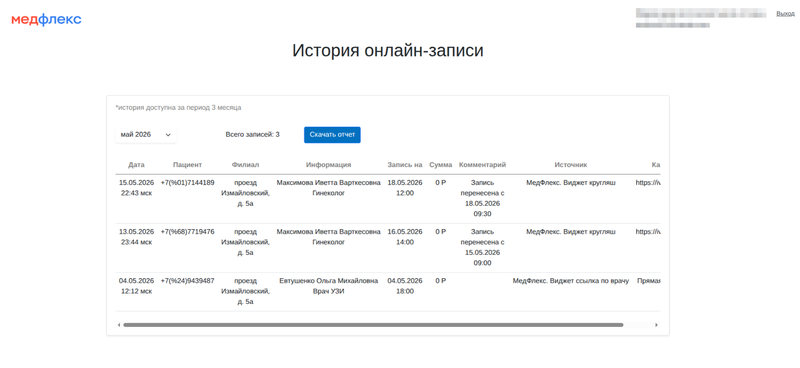The height and width of the screenshot is (368, 800).
Task: Click the Информация column header
Action: tap(329, 165)
